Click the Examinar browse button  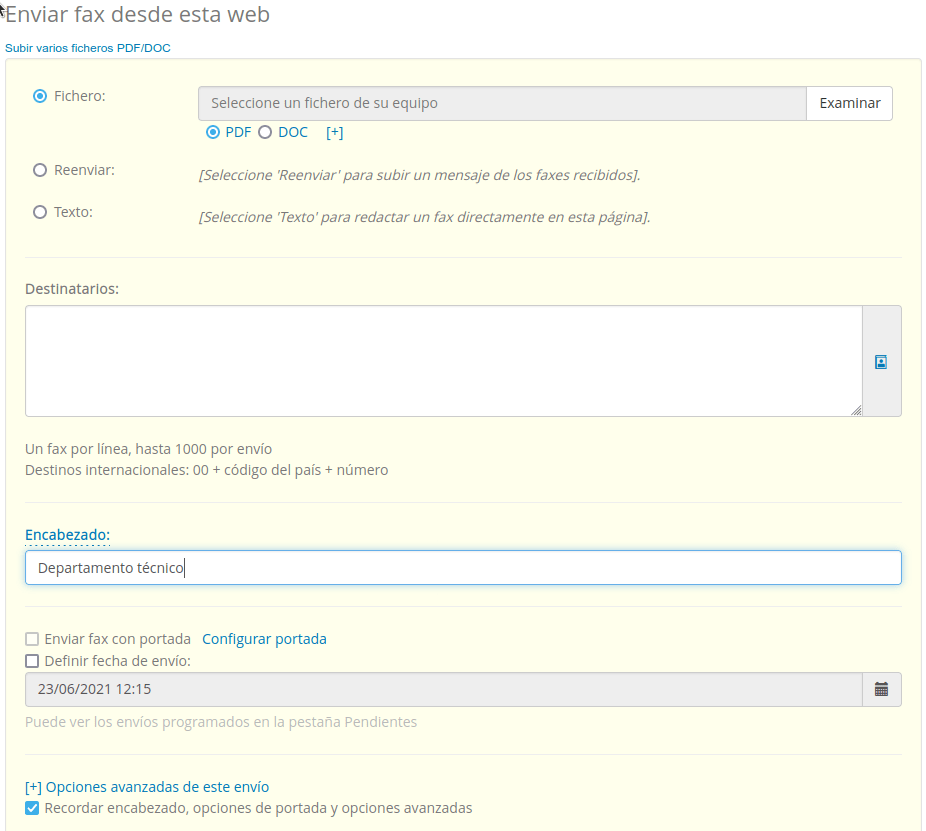click(x=849, y=103)
